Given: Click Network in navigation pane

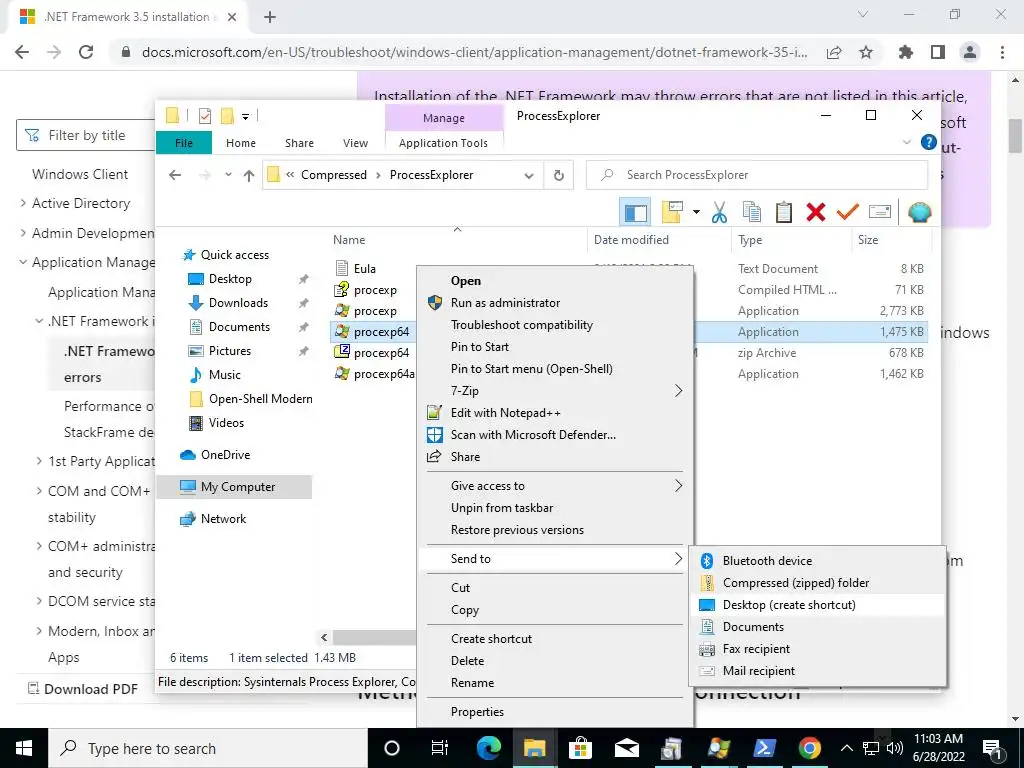Looking at the screenshot, I should pos(223,519).
